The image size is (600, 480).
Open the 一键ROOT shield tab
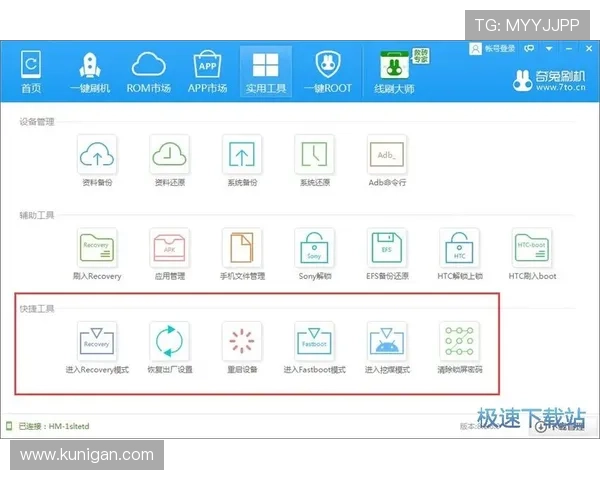pyautogui.click(x=328, y=72)
